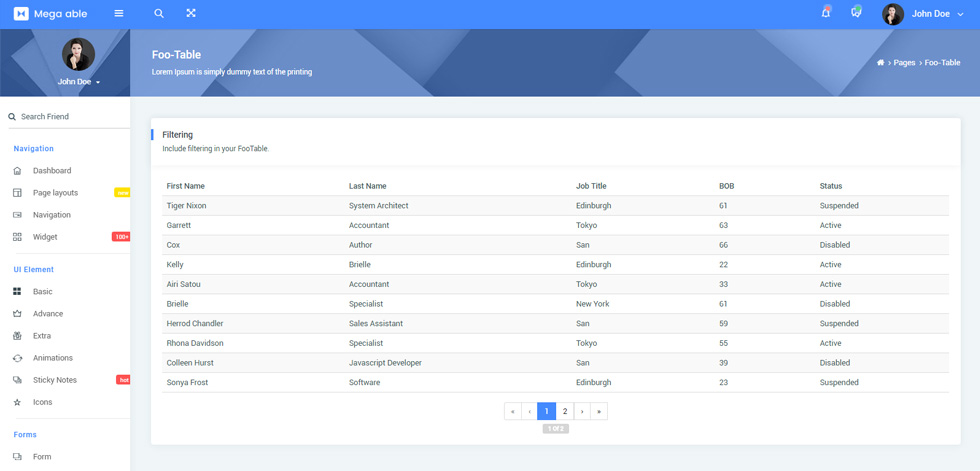This screenshot has height=471, width=980.
Task: Click the Navigation sidebar icon
Action: point(18,215)
